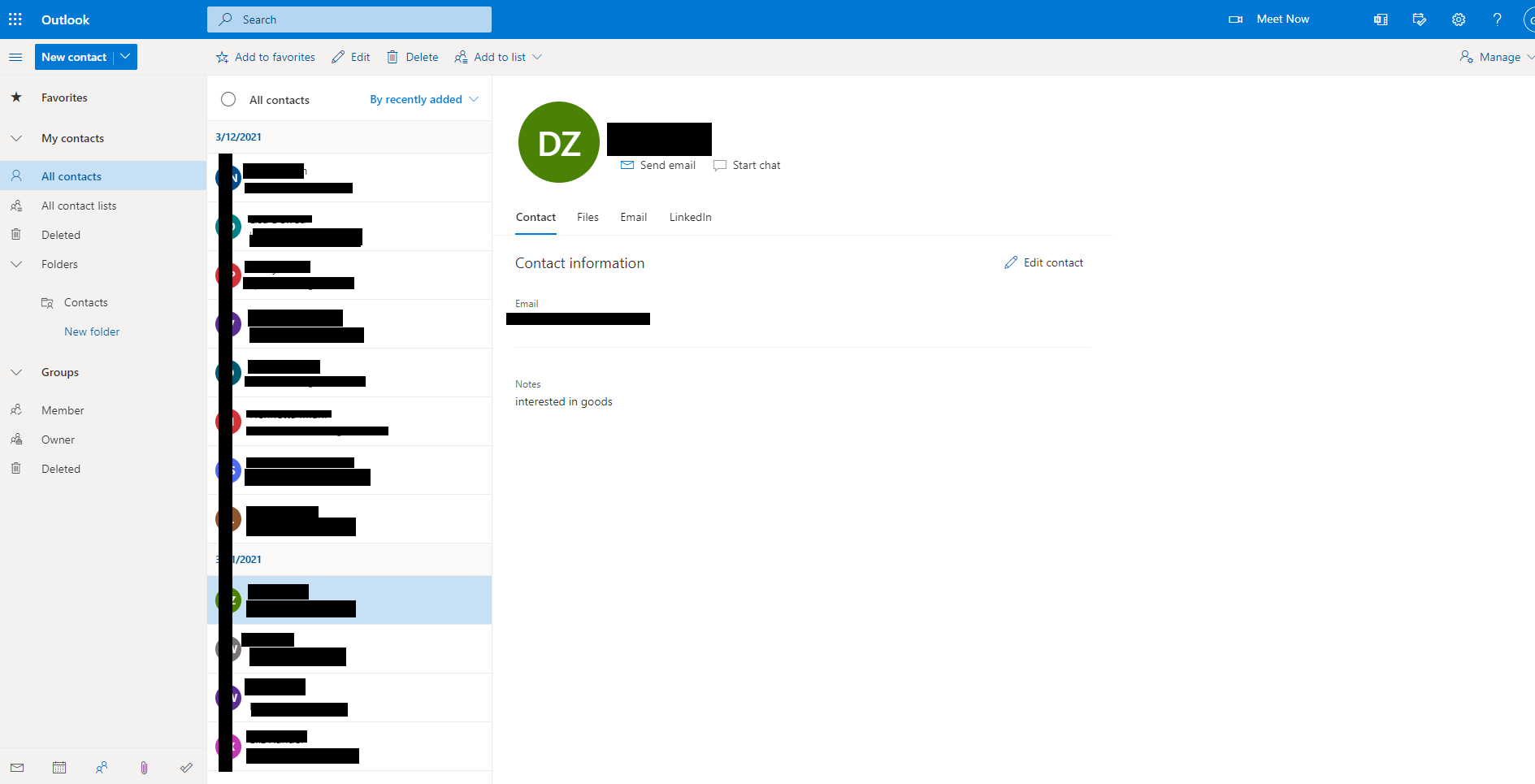
Task: Click the Start chat link
Action: tap(747, 165)
